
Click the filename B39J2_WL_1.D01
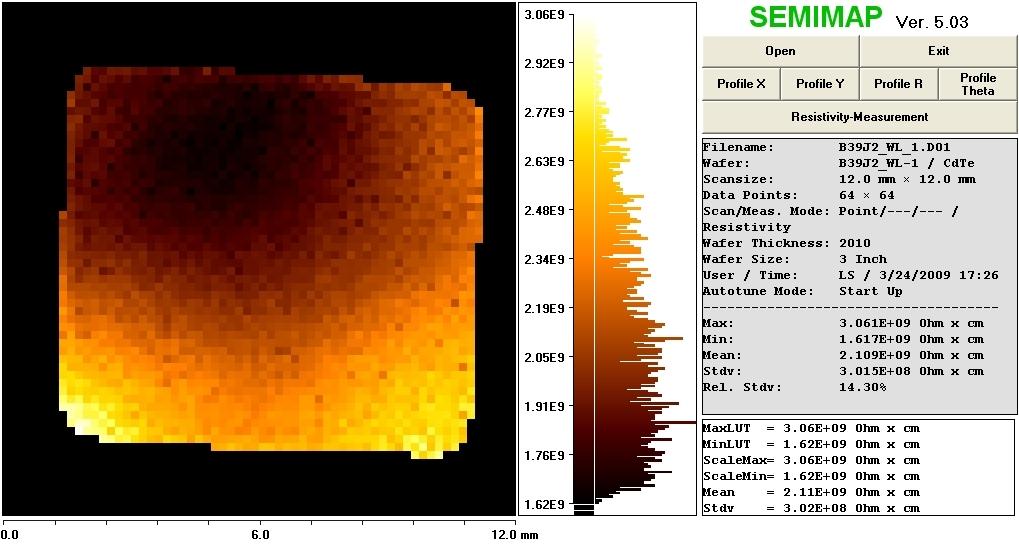coord(894,147)
